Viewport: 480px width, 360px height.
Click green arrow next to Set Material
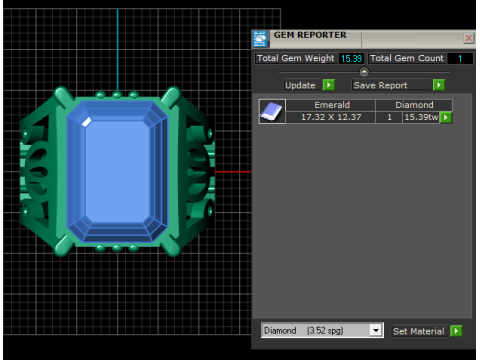click(456, 331)
